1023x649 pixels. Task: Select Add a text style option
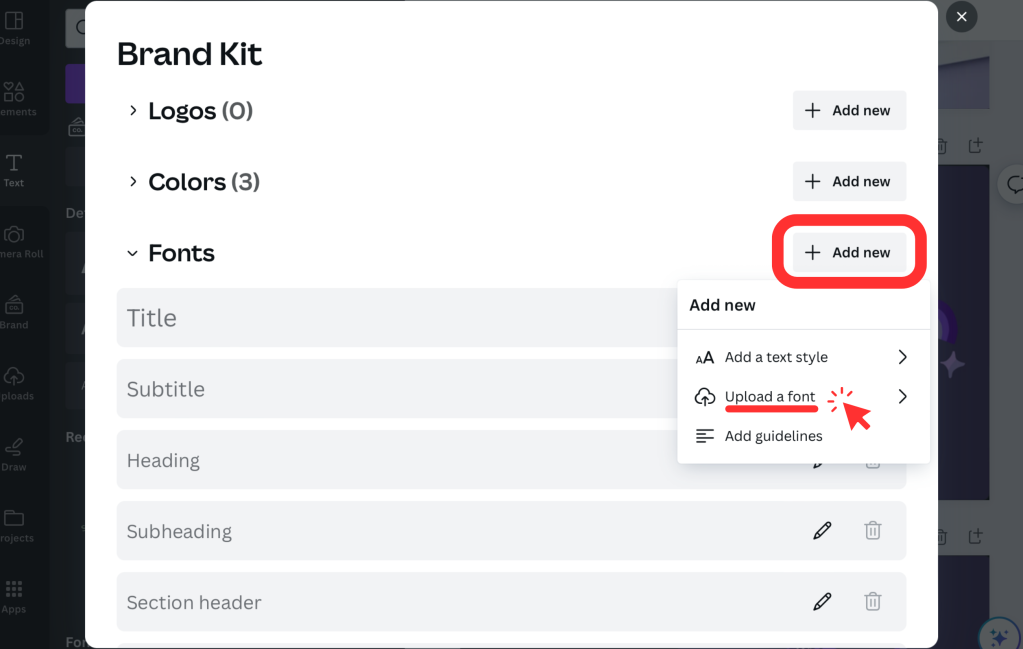click(776, 357)
